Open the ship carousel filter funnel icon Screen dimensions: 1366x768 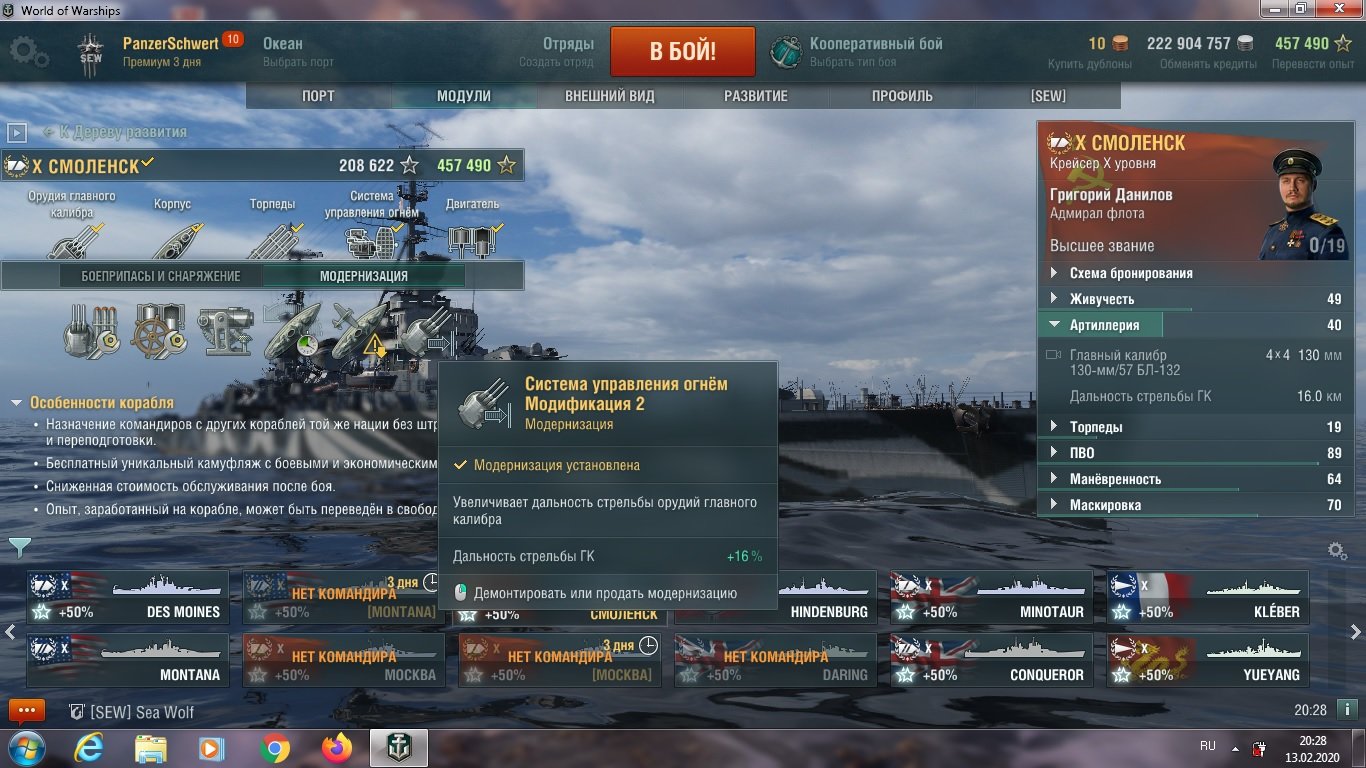coord(20,547)
